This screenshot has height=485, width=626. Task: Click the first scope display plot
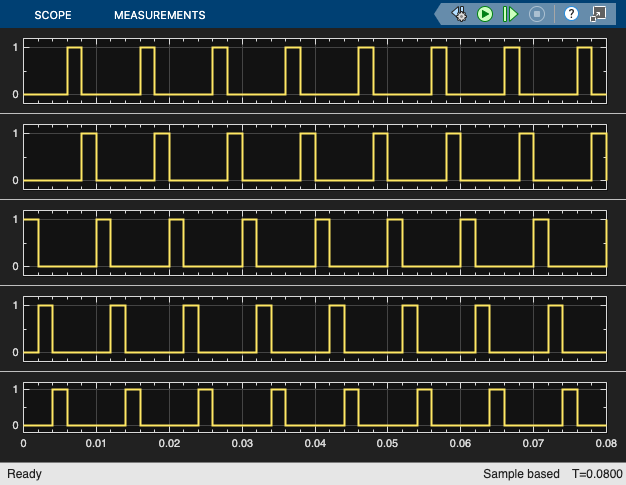[315, 71]
